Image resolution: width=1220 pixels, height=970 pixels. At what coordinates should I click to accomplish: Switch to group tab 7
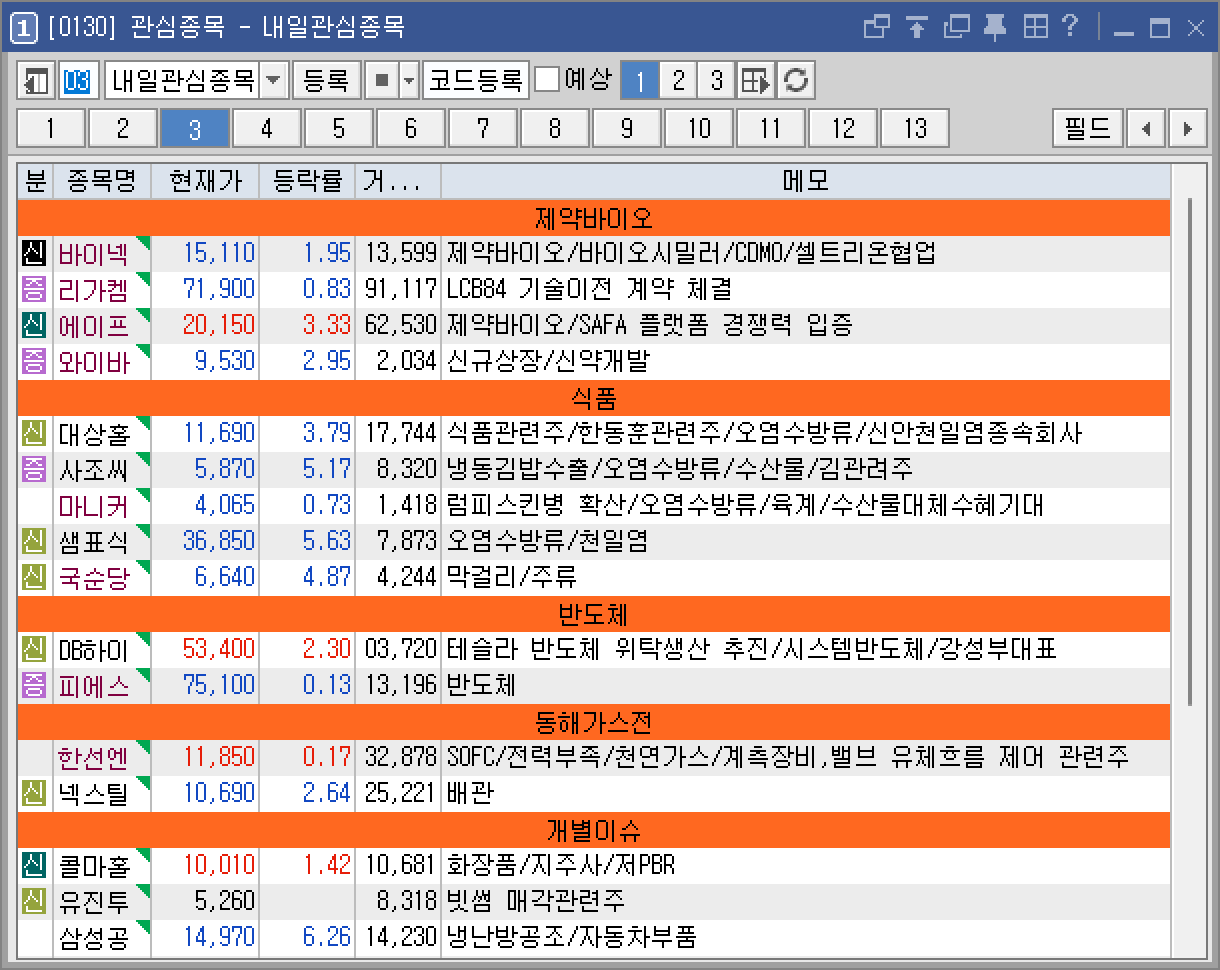click(483, 129)
